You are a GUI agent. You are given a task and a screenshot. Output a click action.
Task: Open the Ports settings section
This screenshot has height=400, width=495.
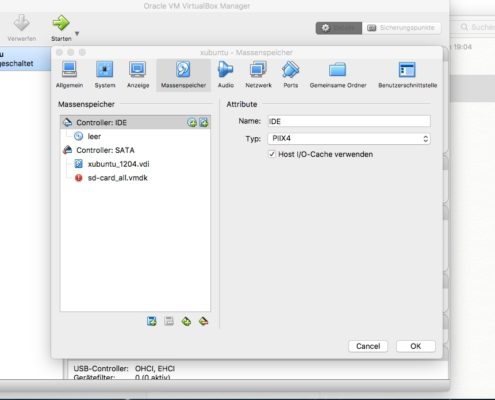[291, 75]
